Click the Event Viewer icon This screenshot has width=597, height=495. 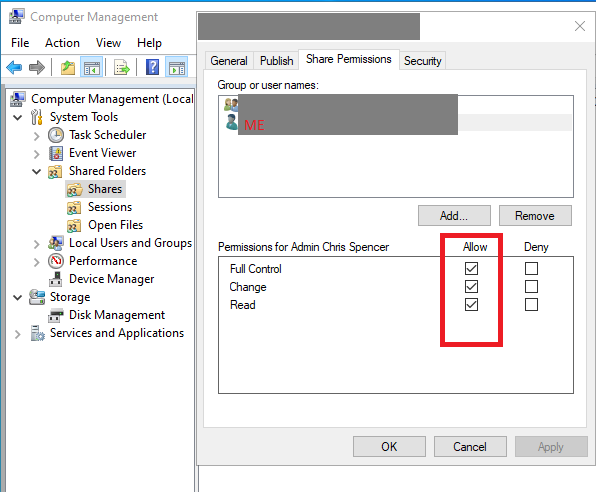click(56, 153)
